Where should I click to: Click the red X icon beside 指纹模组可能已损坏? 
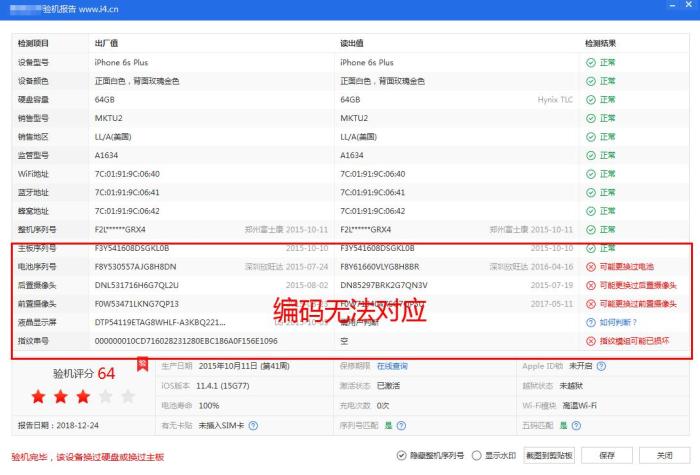tap(591, 341)
